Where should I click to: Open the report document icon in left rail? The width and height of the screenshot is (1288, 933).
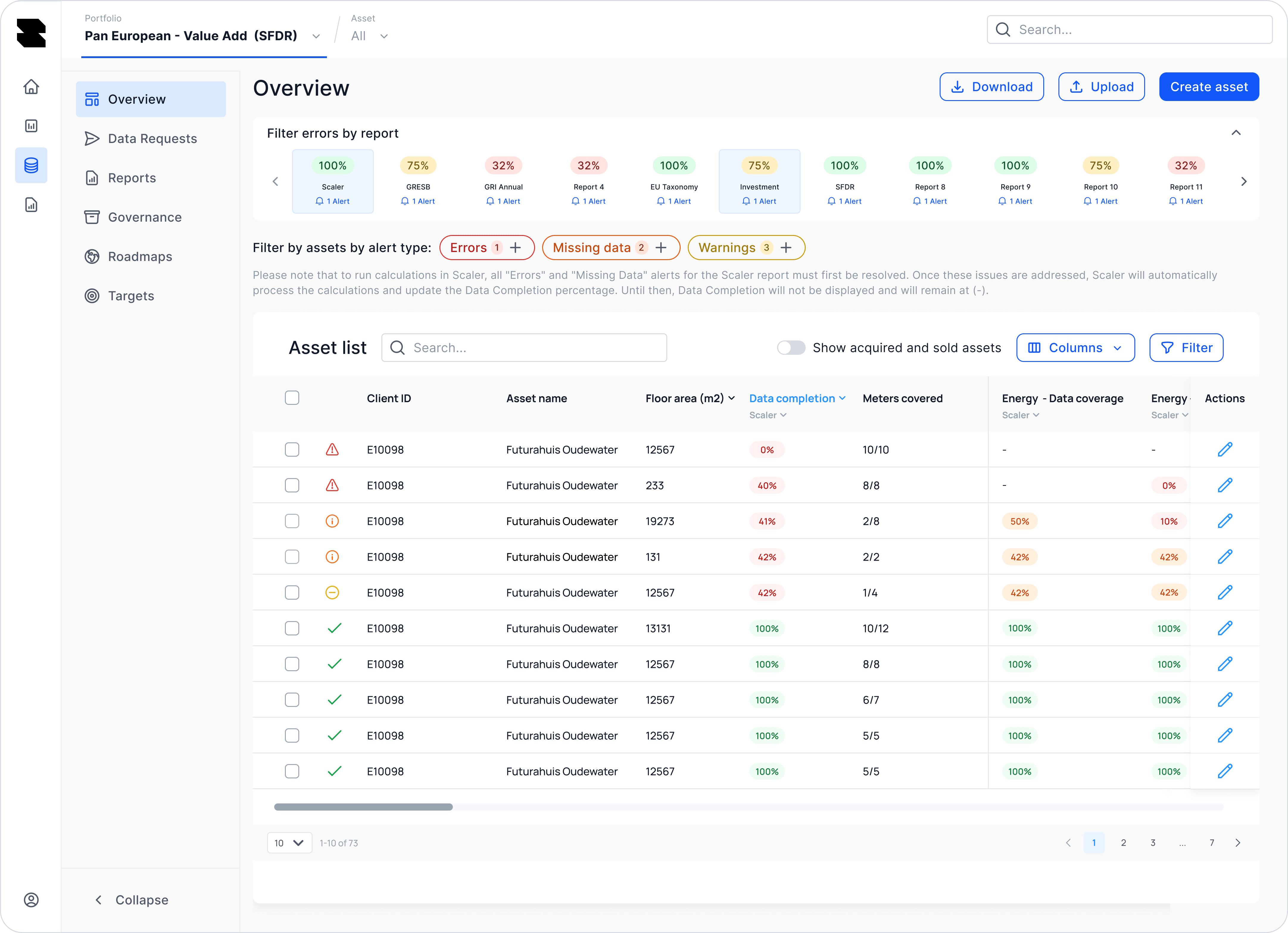(31, 205)
